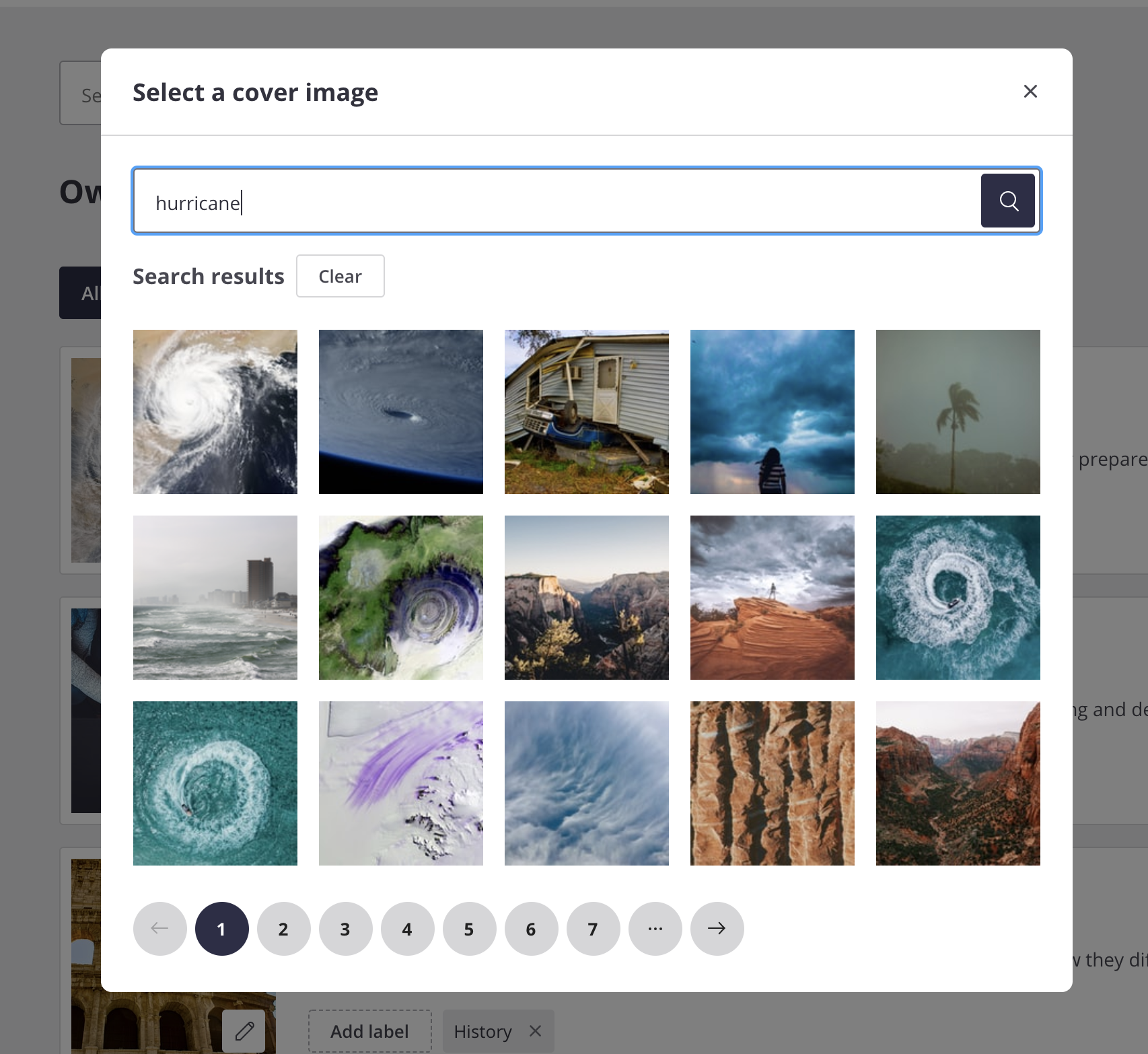Click the ellipsis more pages button

click(655, 929)
